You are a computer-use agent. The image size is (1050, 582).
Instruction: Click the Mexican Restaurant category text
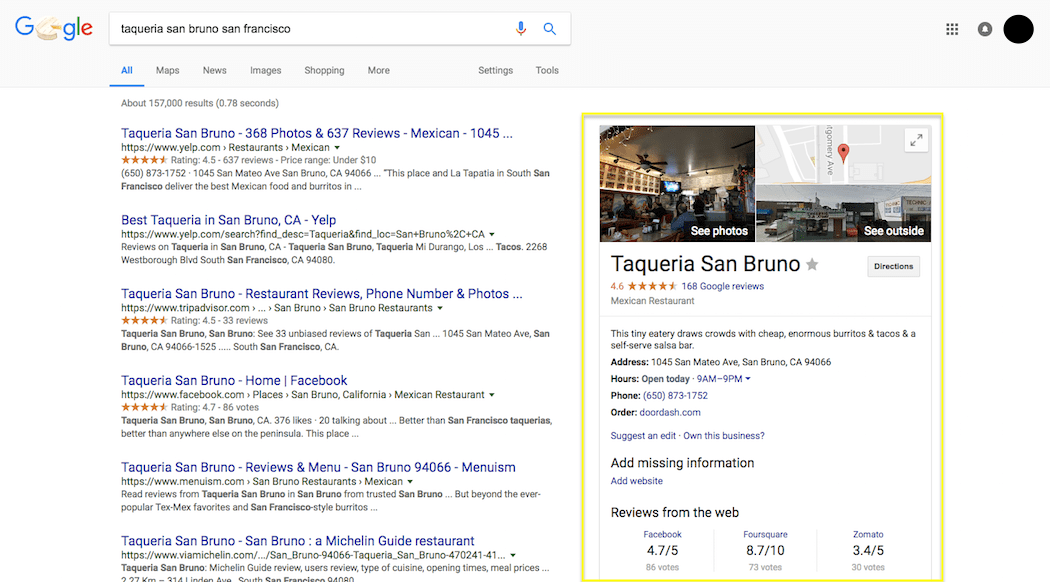pos(652,301)
